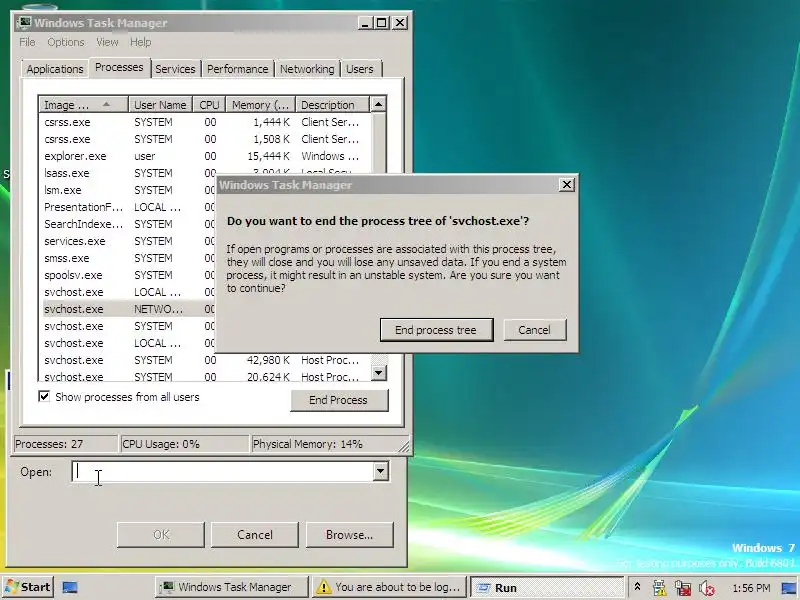800x600 pixels.
Task: Open the Users tab
Action: 360,69
